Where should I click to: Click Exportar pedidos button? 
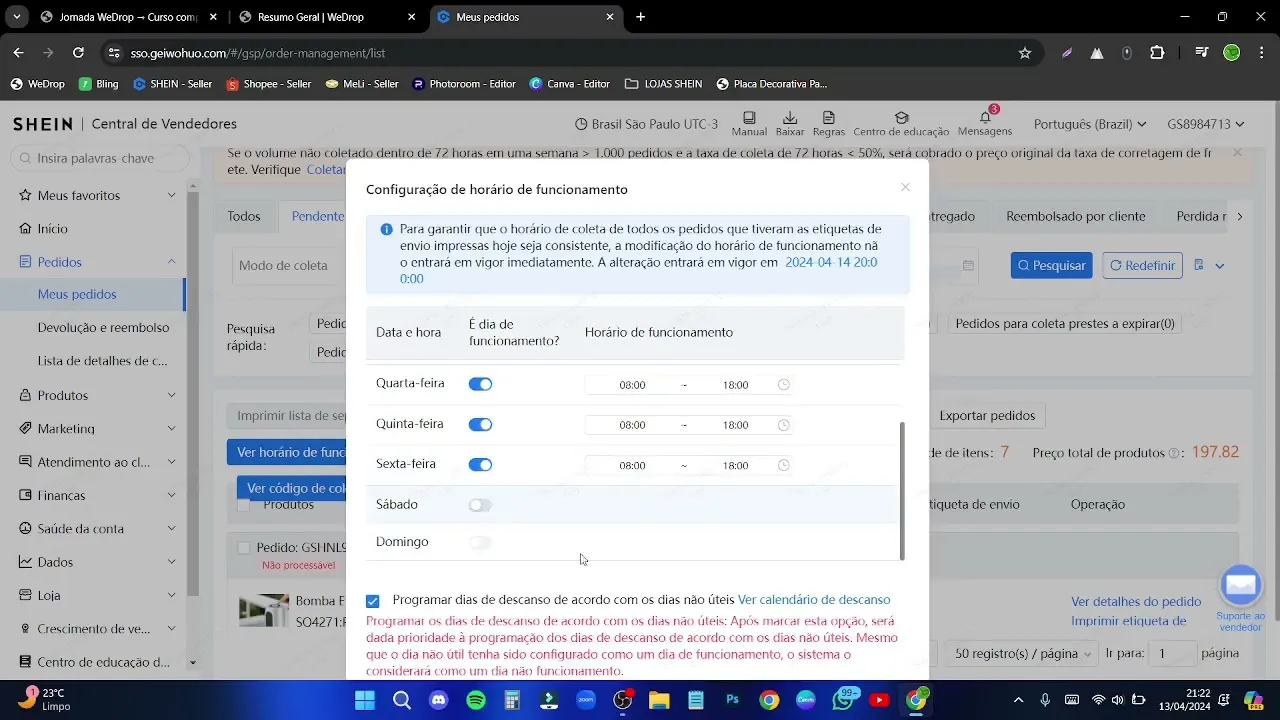click(x=987, y=415)
